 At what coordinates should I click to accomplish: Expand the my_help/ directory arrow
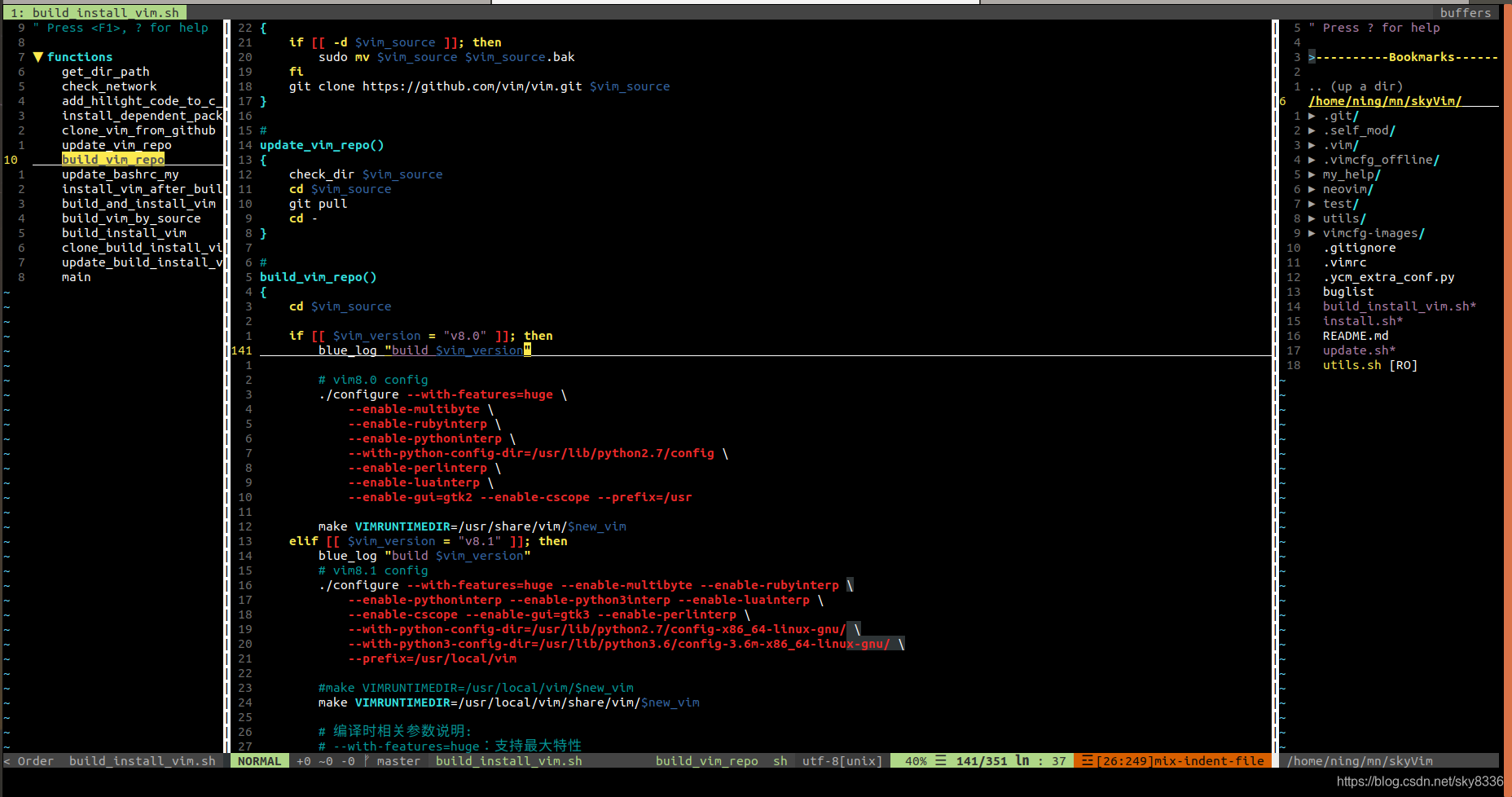point(1312,174)
